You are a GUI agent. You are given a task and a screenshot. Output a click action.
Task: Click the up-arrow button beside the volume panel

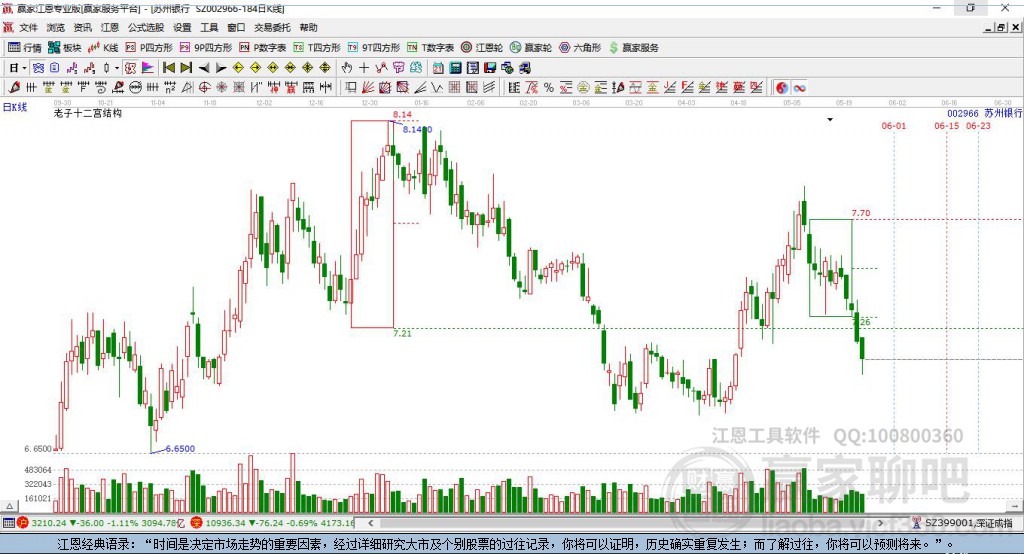click(x=9, y=506)
